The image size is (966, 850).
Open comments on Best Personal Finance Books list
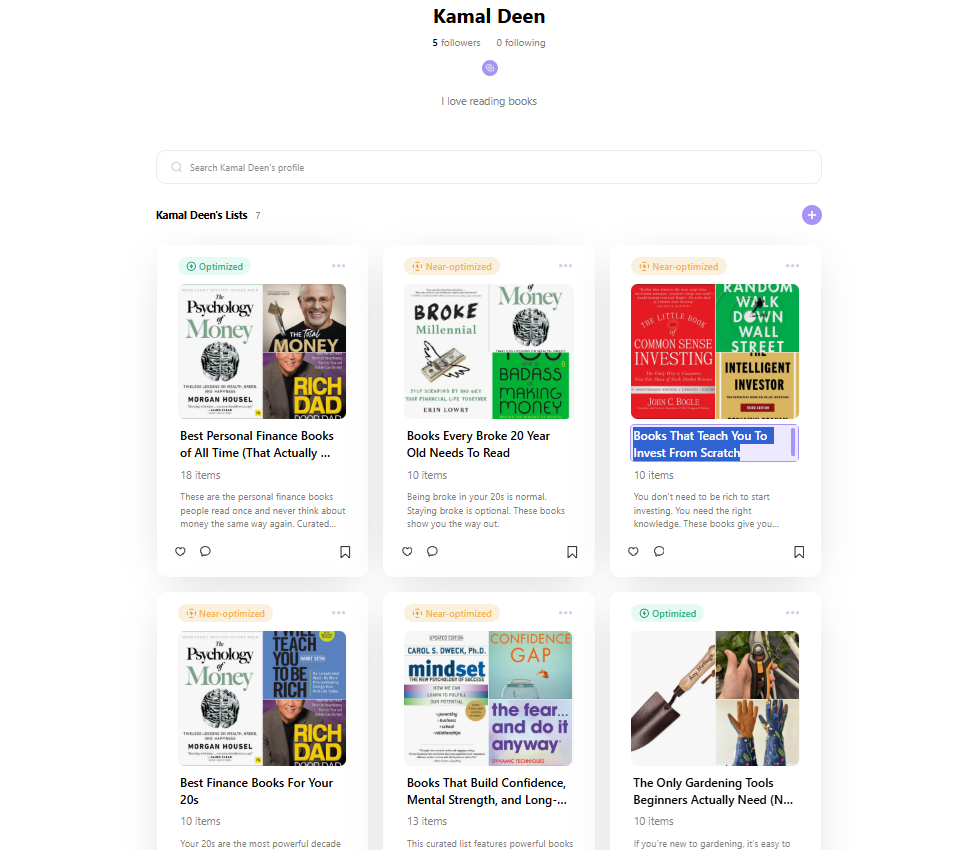[205, 551]
